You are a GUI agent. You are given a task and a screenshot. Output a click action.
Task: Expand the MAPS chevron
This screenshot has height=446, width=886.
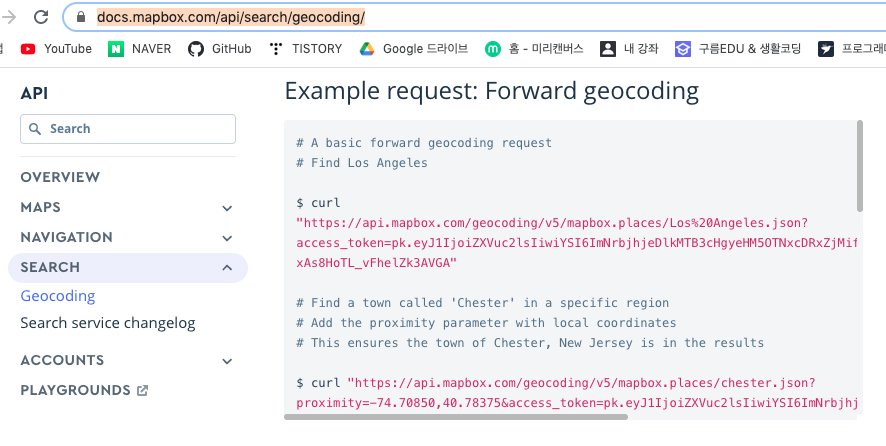[x=227, y=209]
